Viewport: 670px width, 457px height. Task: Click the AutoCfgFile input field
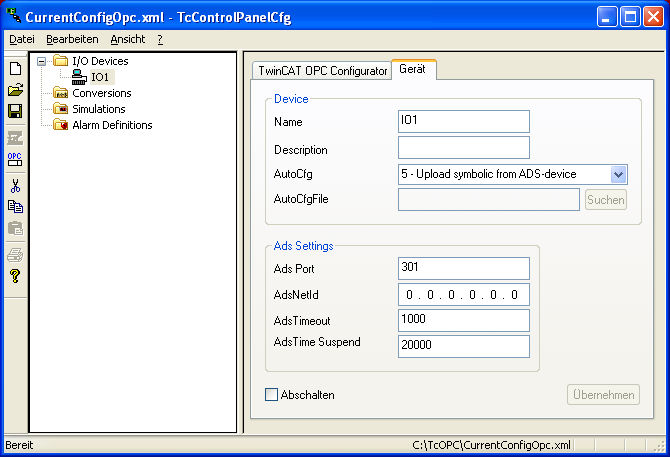(x=488, y=199)
